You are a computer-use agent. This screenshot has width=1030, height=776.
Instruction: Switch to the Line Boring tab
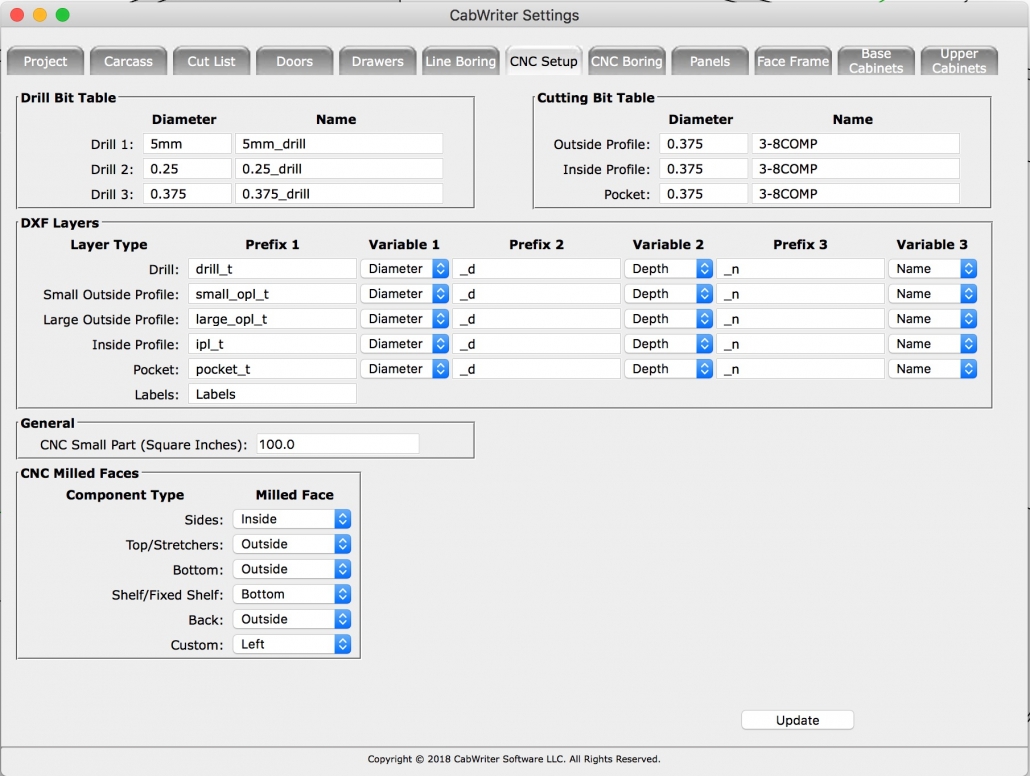pyautogui.click(x=461, y=60)
